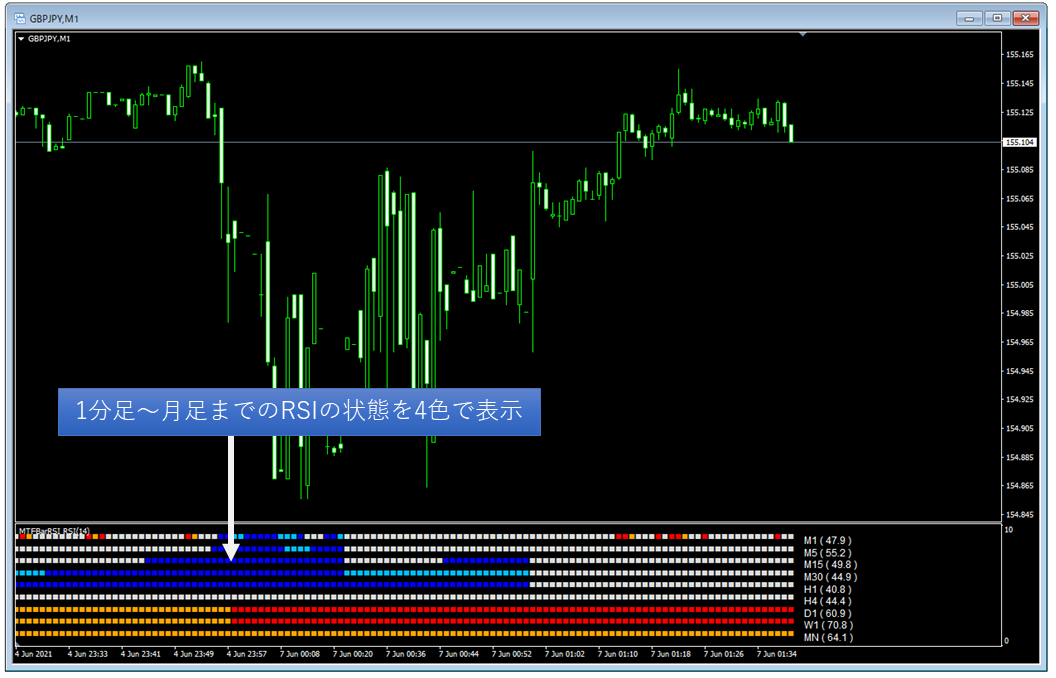Screen dimensions: 1056x678
Task: Click the 7 Jun 00:08 time label
Action: pyautogui.click(x=300, y=654)
